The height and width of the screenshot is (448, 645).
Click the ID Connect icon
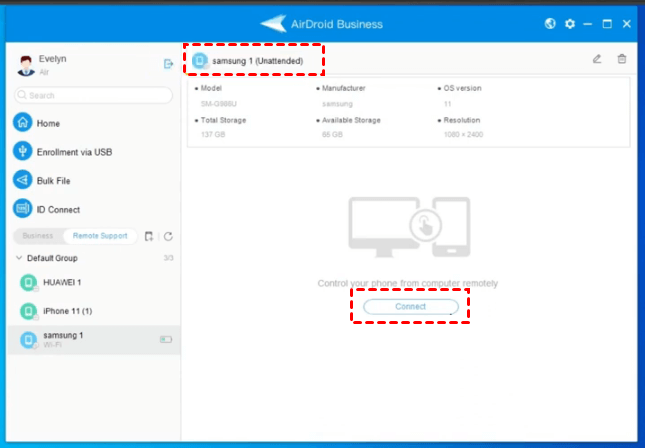(23, 209)
